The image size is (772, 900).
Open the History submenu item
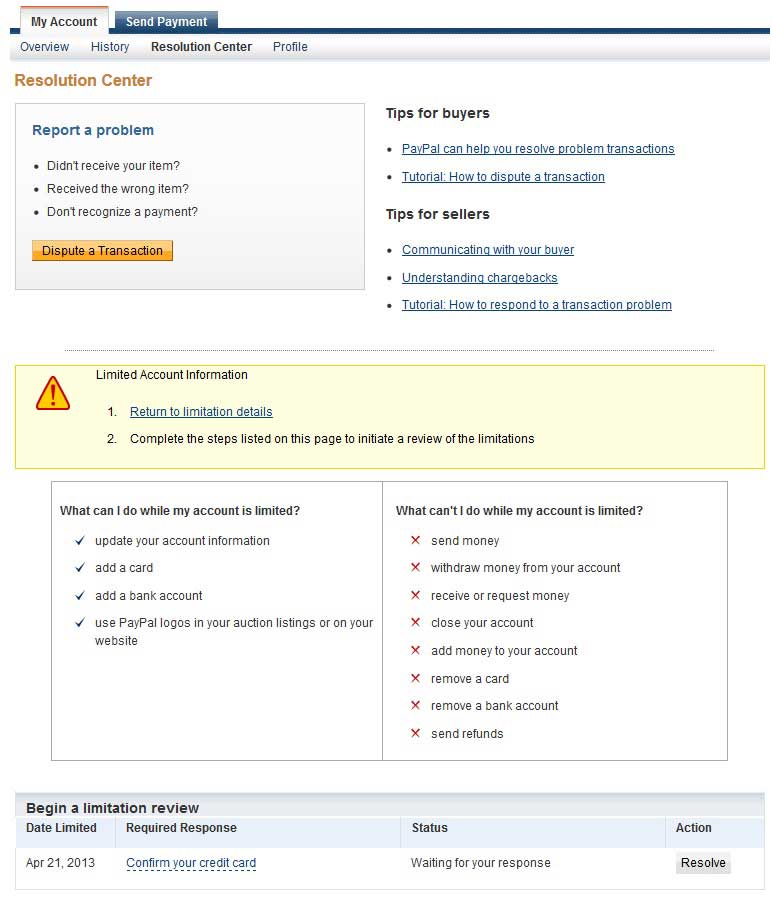[110, 47]
